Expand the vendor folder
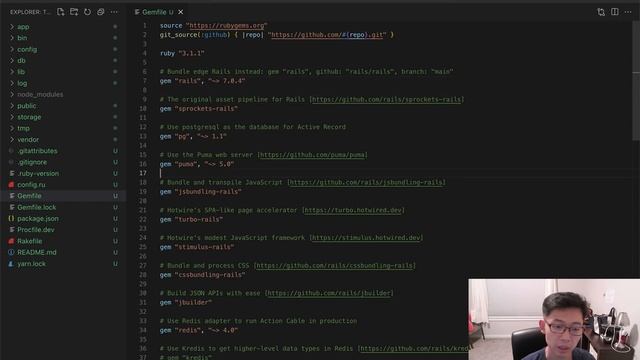The image size is (640, 360). pos(28,140)
